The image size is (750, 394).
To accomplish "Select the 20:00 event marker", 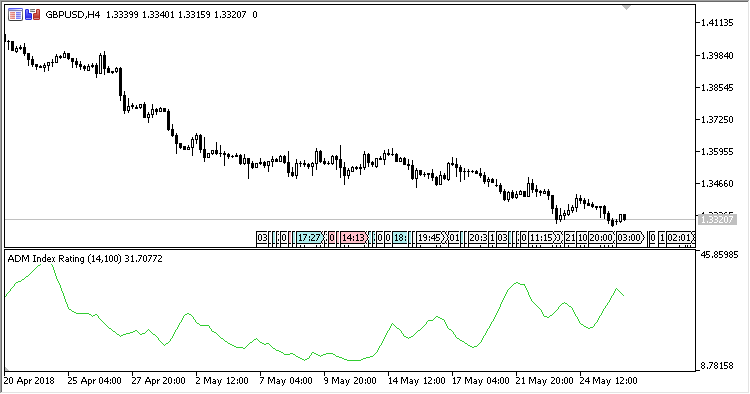I will tap(600, 238).
